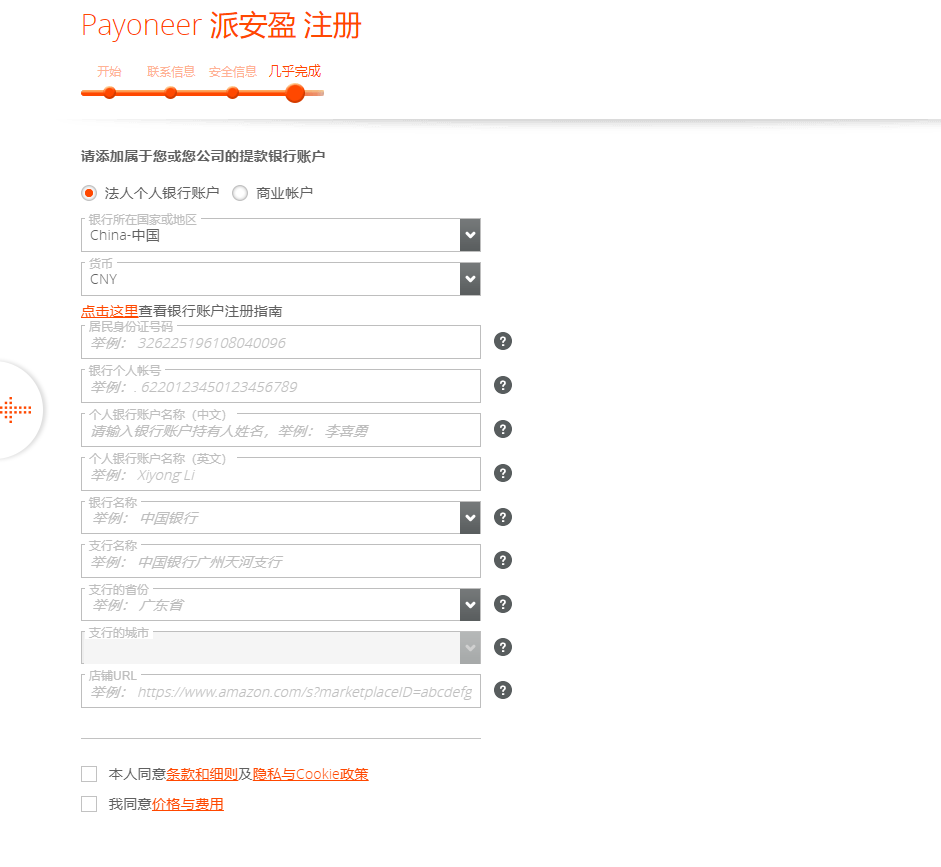Go to the 联系信息 step
Image resolution: width=941 pixels, height=867 pixels.
(x=171, y=71)
